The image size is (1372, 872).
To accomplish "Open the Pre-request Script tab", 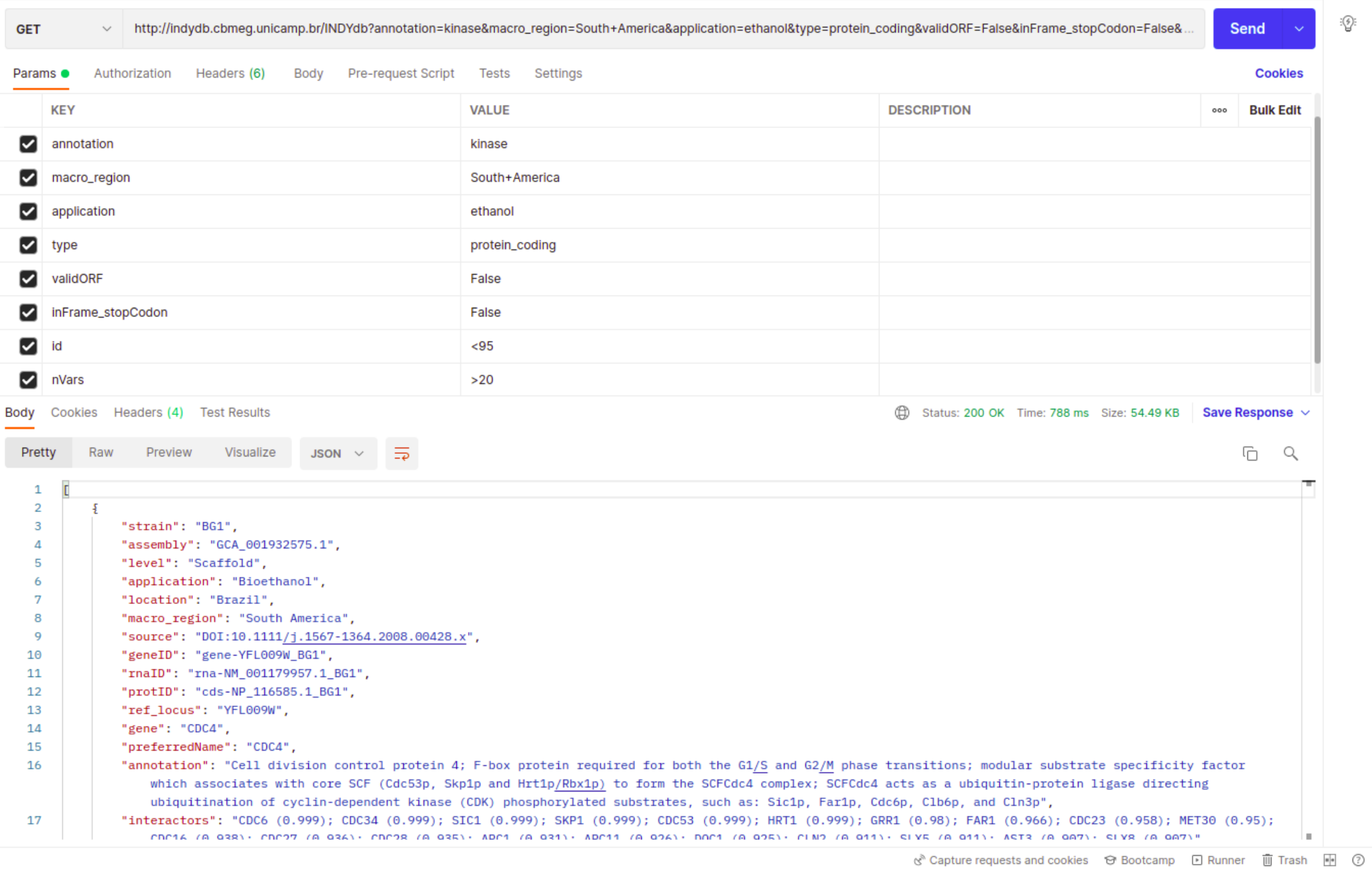I will coord(401,74).
